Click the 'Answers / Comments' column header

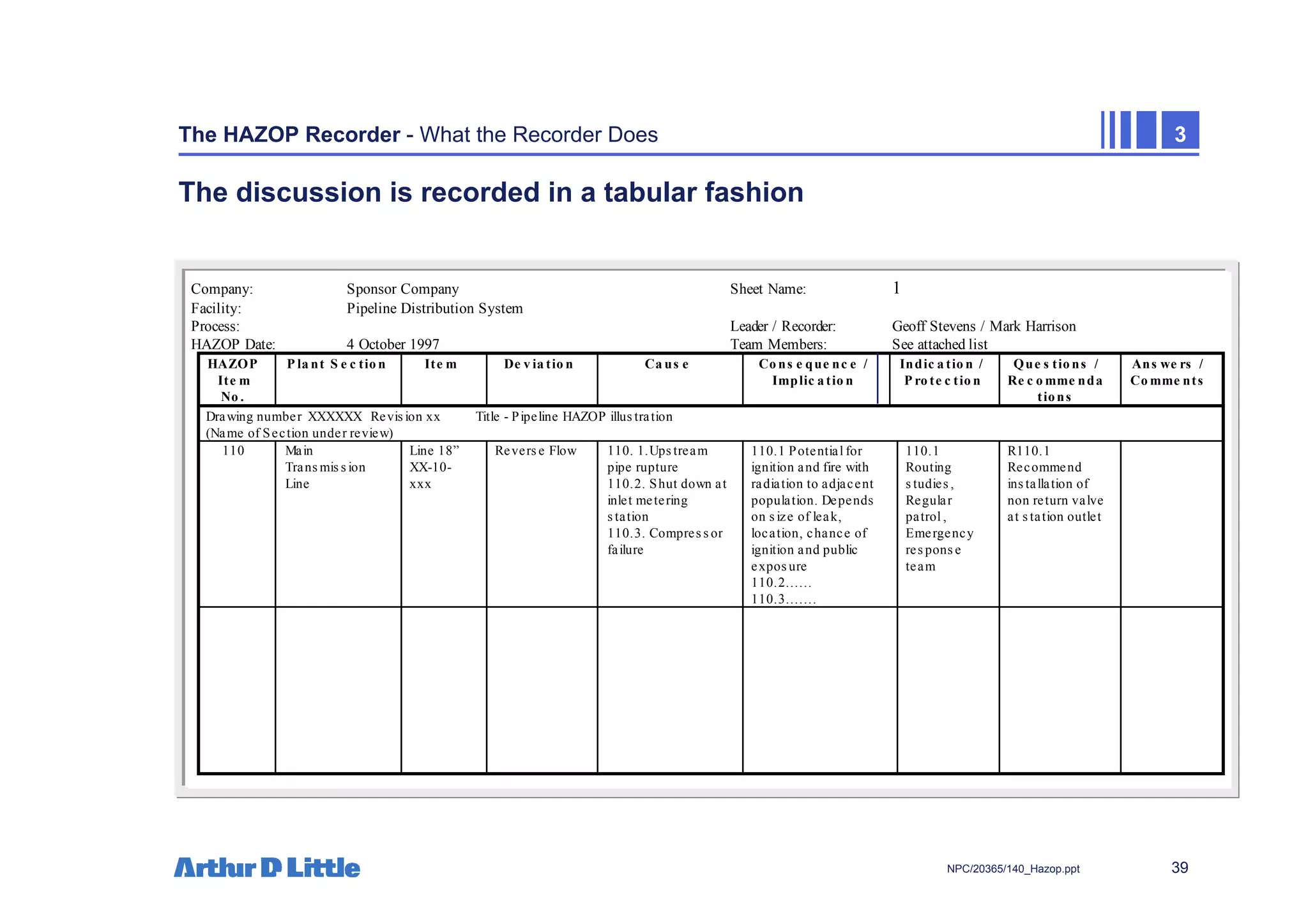tap(1167, 372)
